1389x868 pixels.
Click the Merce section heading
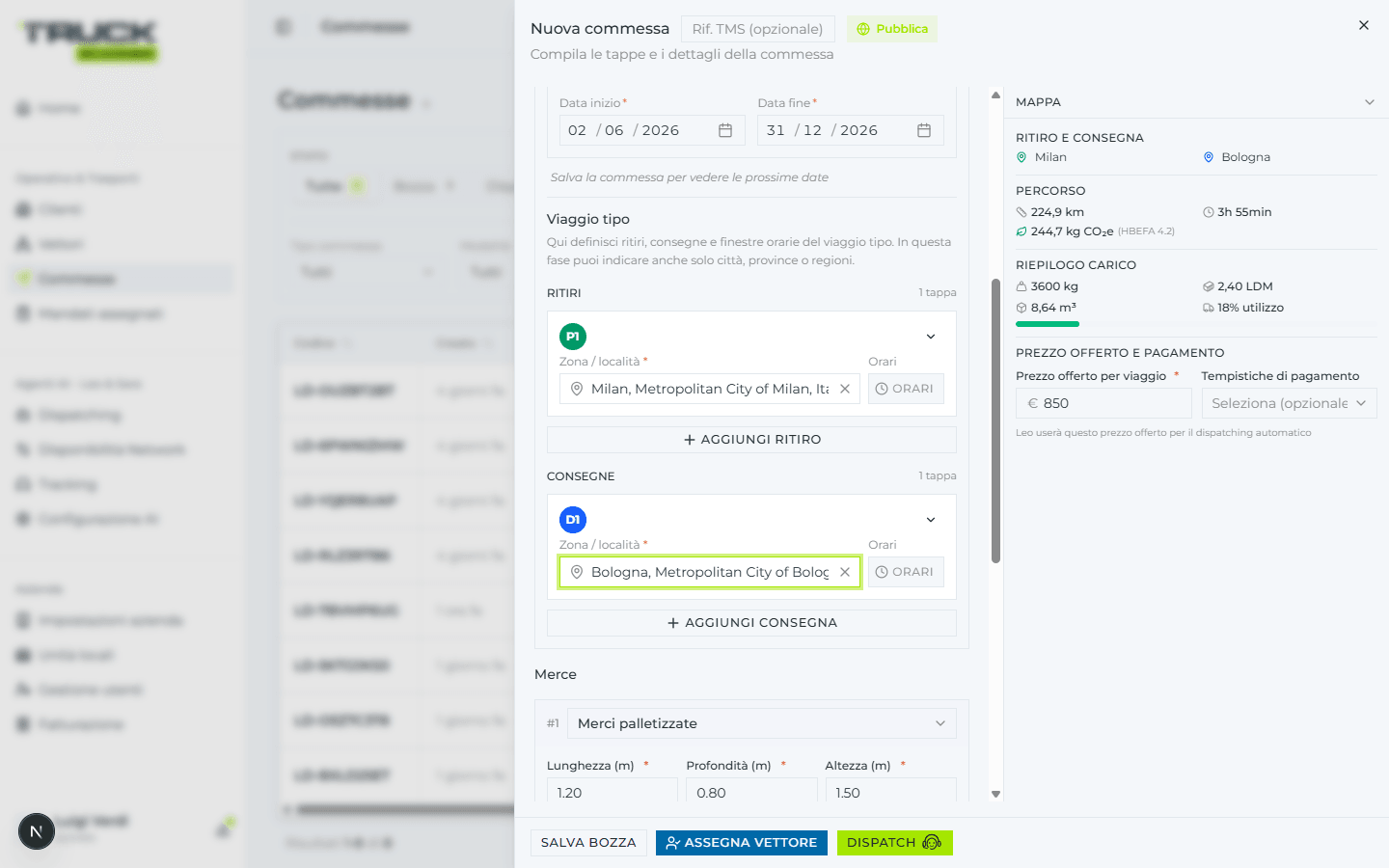click(x=556, y=674)
